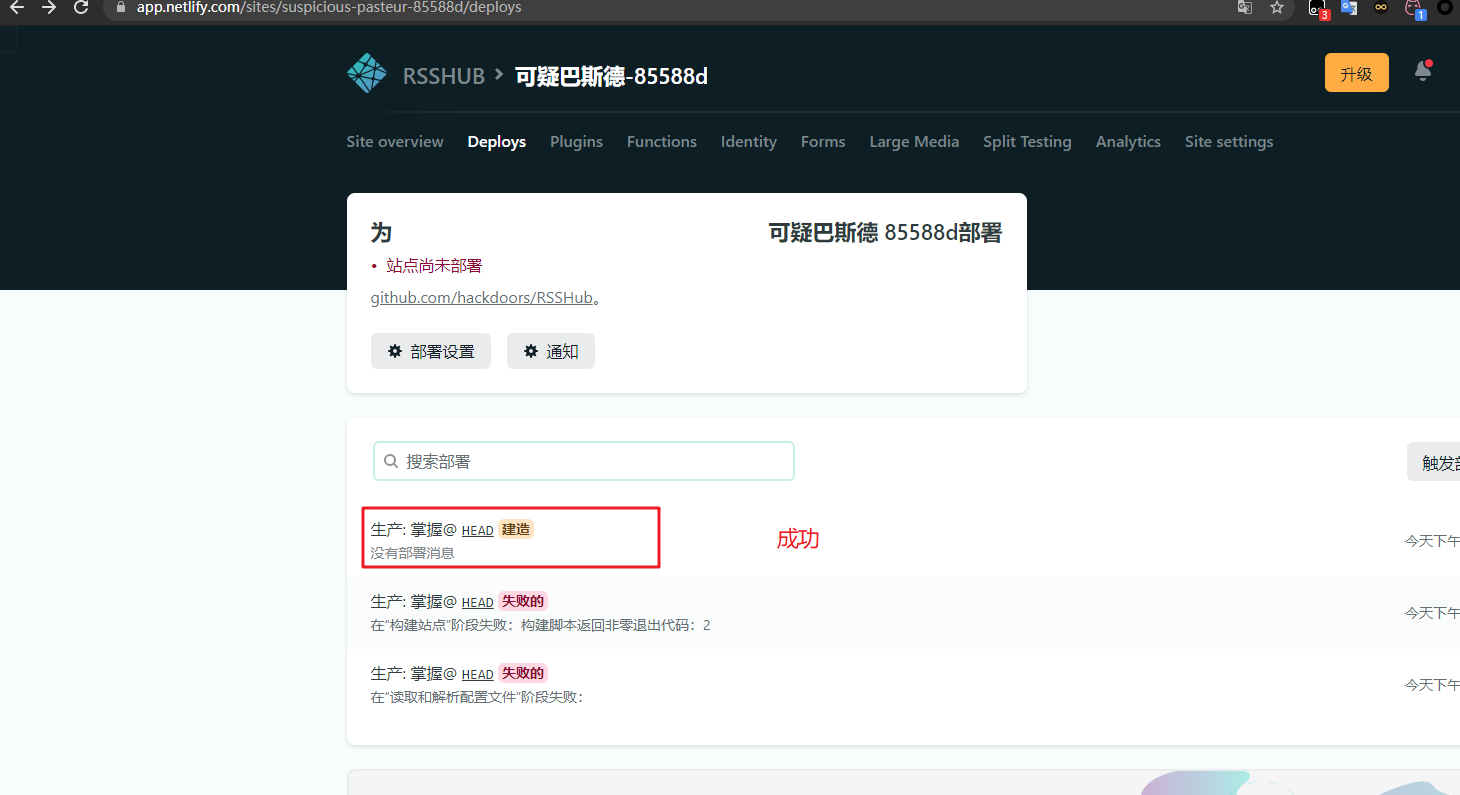Open the github.com/hackdoors/RSSHub link
Image resolution: width=1460 pixels, height=795 pixels.
[482, 298]
